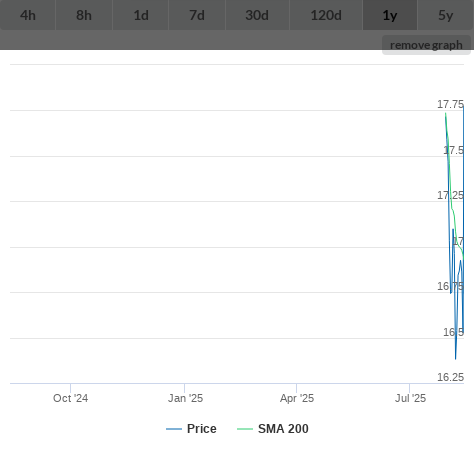Click the green SMA 200 legend line
This screenshot has height=455, width=474.
pos(245,429)
